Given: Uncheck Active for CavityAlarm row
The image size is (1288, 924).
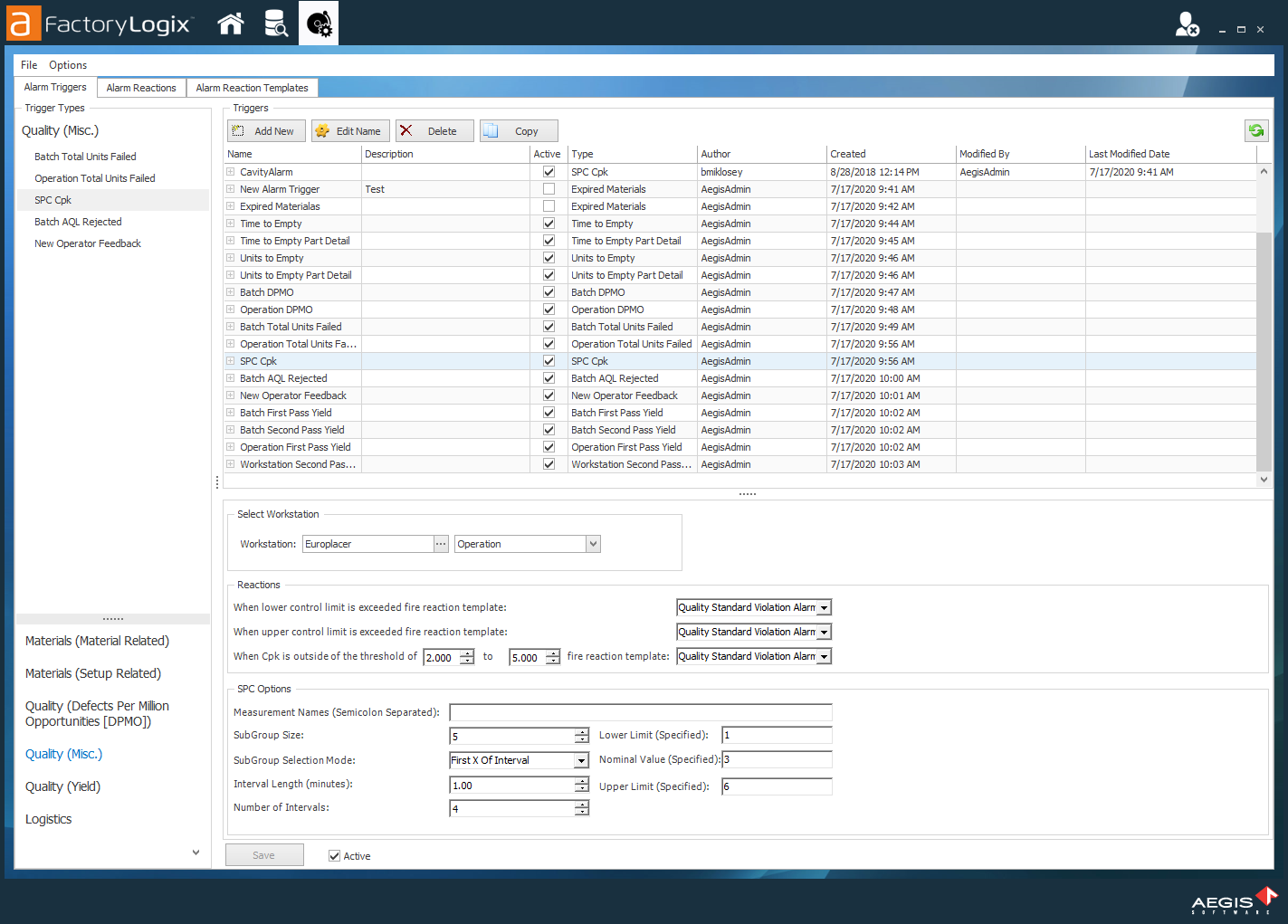Looking at the screenshot, I should click(549, 172).
